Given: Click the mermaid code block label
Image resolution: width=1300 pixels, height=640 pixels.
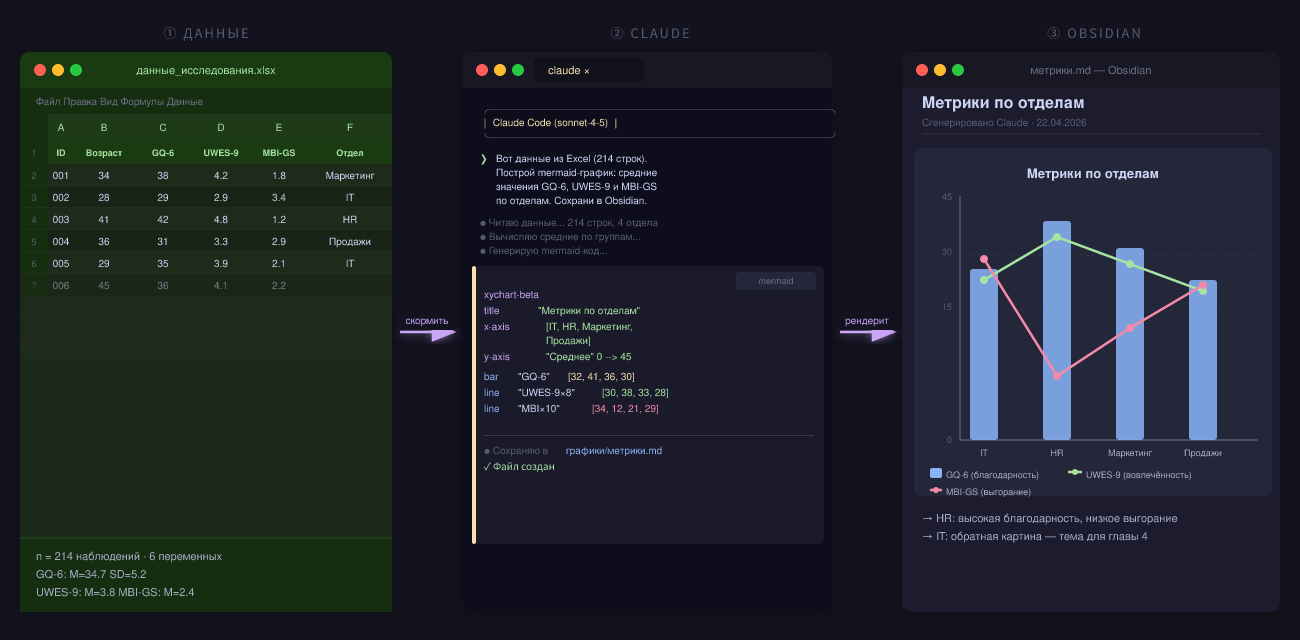Looking at the screenshot, I should 776,281.
